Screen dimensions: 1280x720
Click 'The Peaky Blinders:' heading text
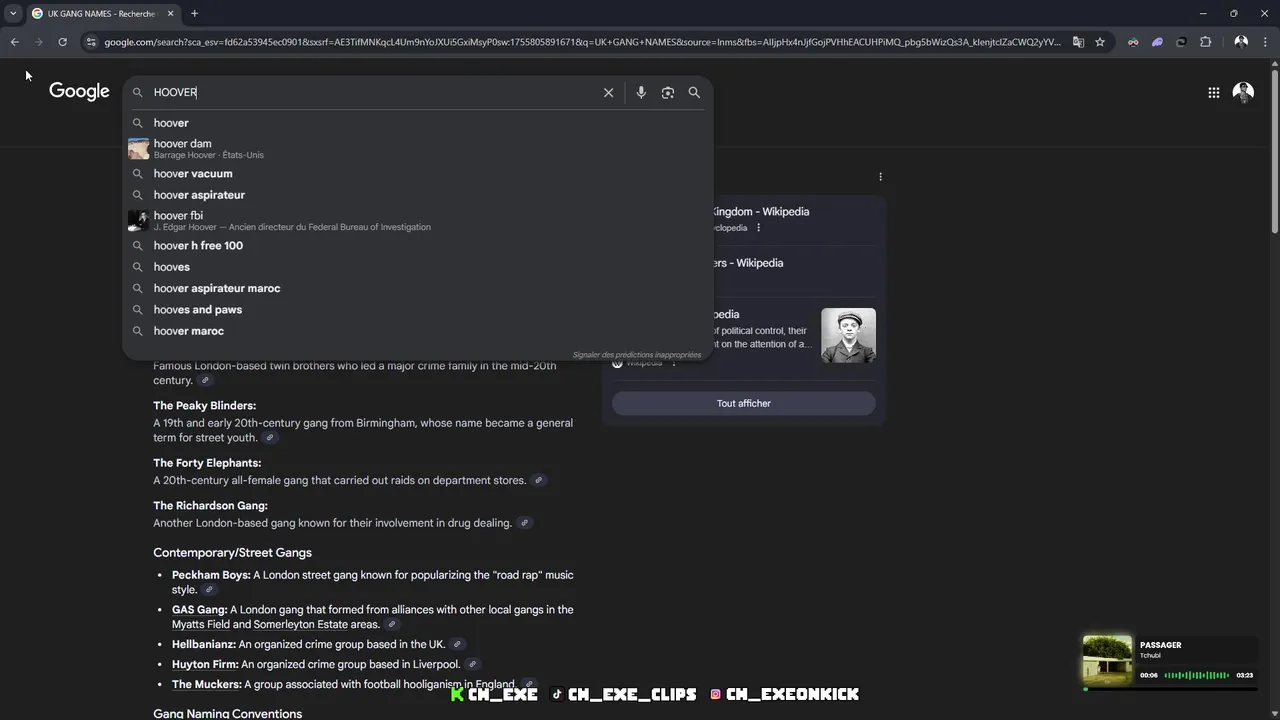[204, 406]
